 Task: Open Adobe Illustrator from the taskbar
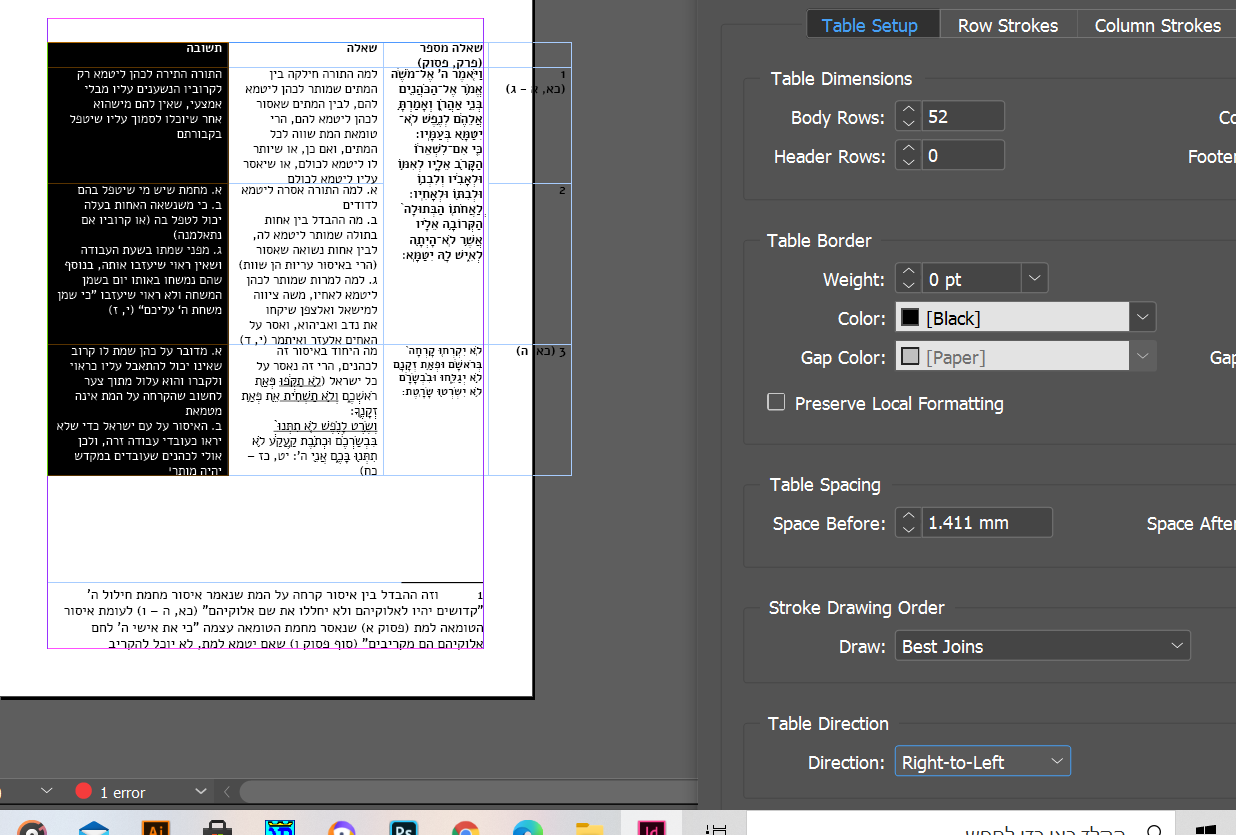tap(156, 827)
